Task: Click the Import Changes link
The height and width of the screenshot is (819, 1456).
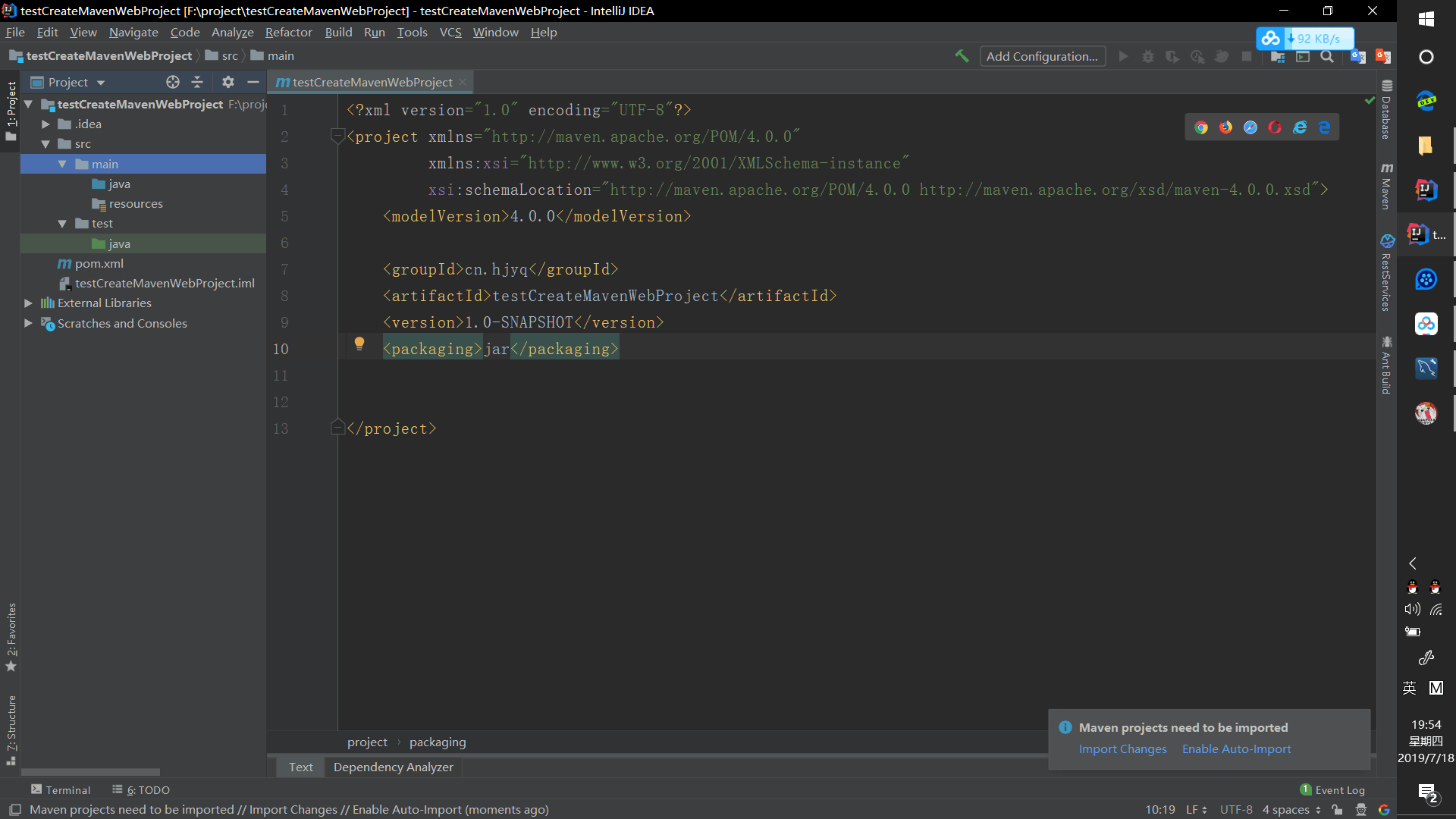Action: (x=1122, y=748)
